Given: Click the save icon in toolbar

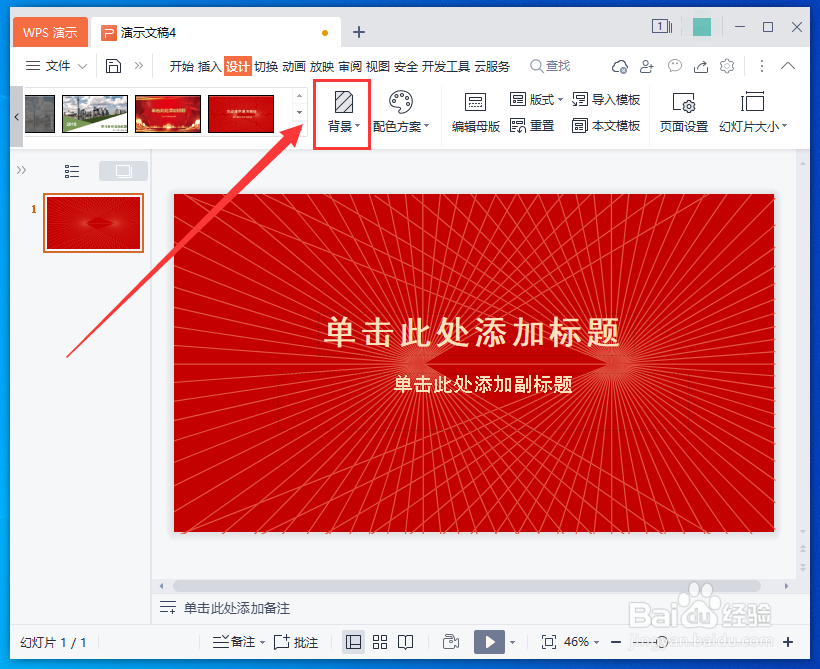Looking at the screenshot, I should (113, 66).
